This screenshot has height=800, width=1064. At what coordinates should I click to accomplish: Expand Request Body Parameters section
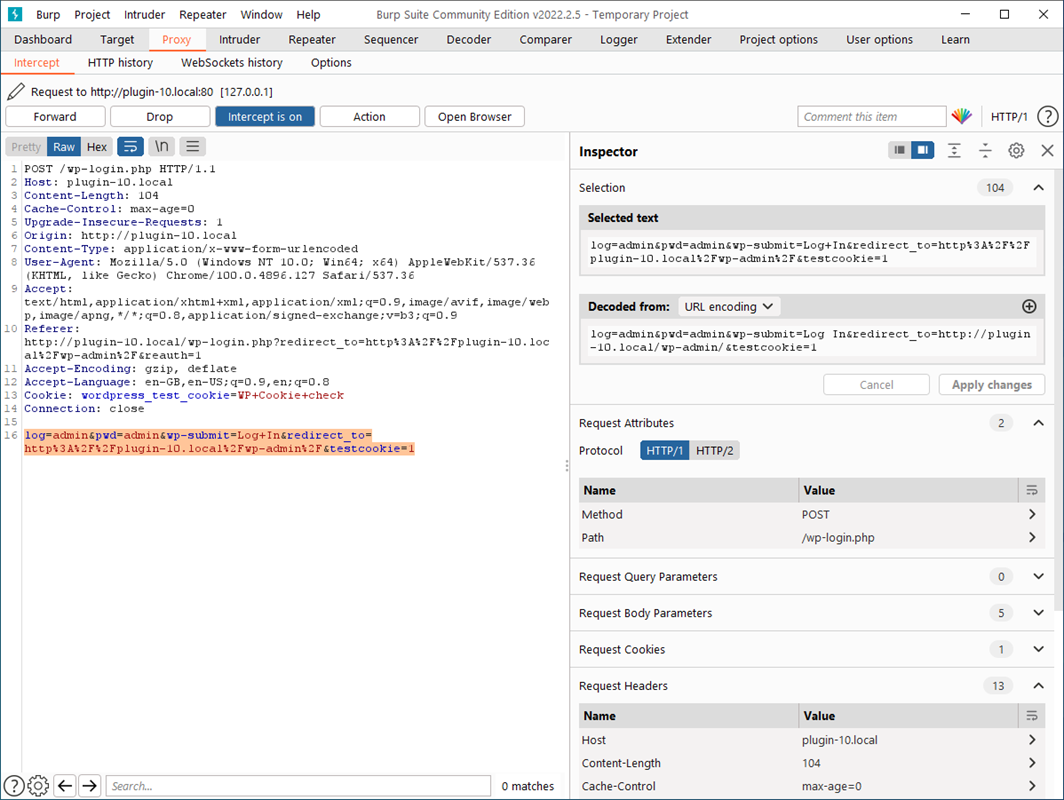1038,613
